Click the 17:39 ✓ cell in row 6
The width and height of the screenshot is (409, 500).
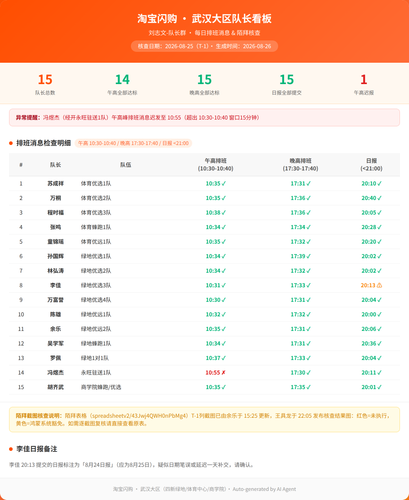(x=300, y=256)
